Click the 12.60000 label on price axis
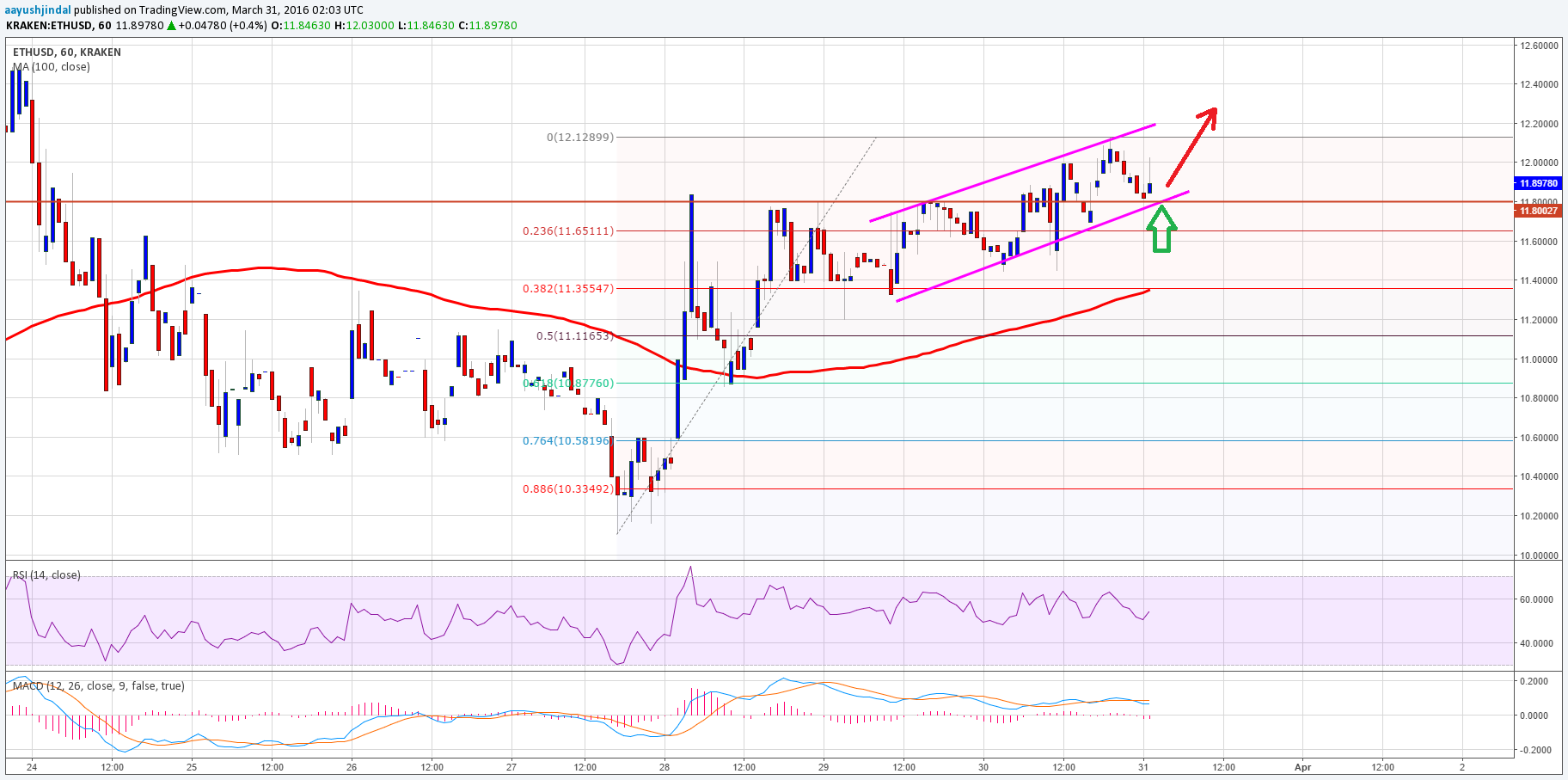This screenshot has width=1568, height=780. [x=1539, y=46]
